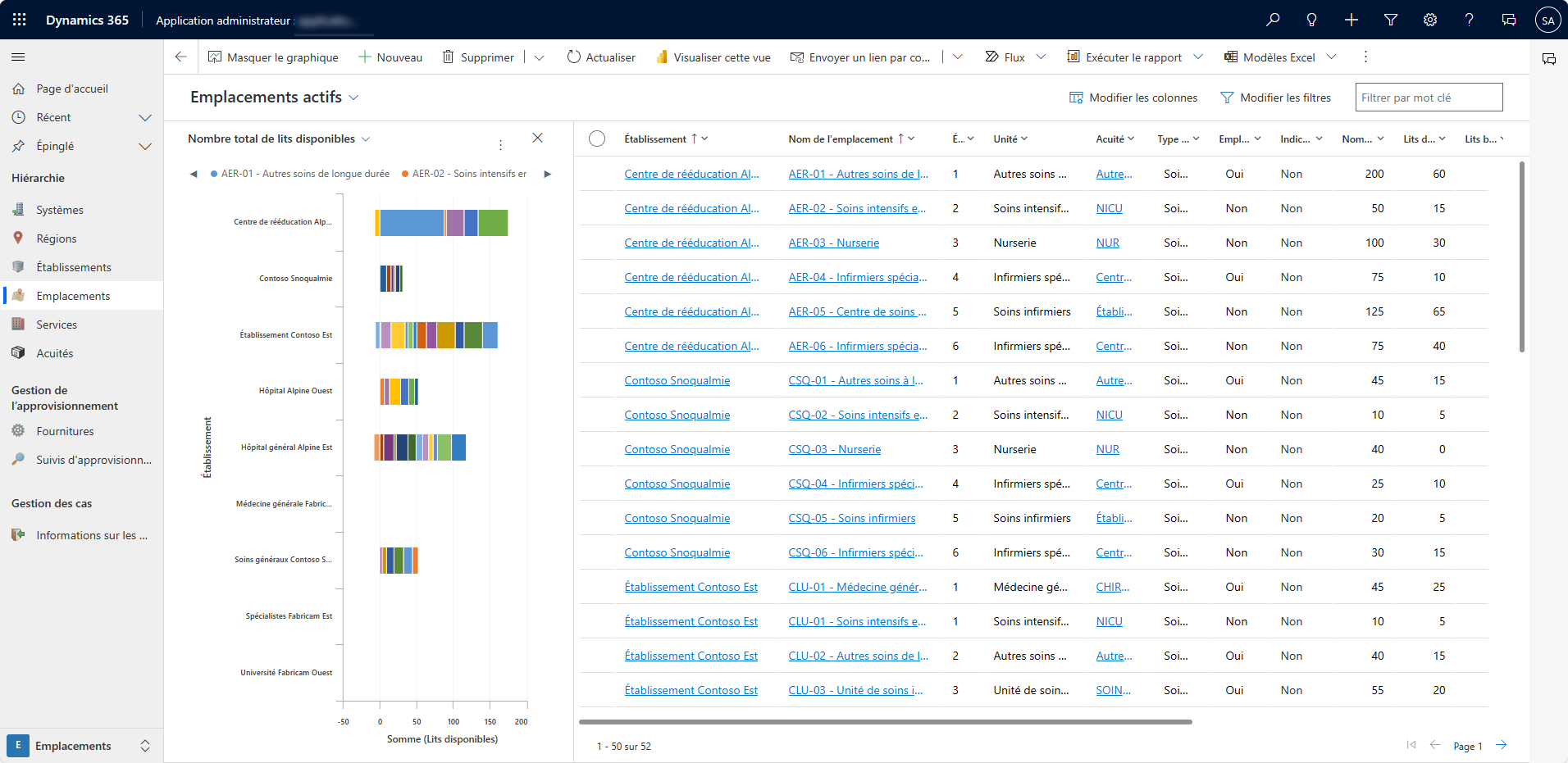Expand the Récent section
Viewport: 1568px width, 763px height.
point(145,117)
